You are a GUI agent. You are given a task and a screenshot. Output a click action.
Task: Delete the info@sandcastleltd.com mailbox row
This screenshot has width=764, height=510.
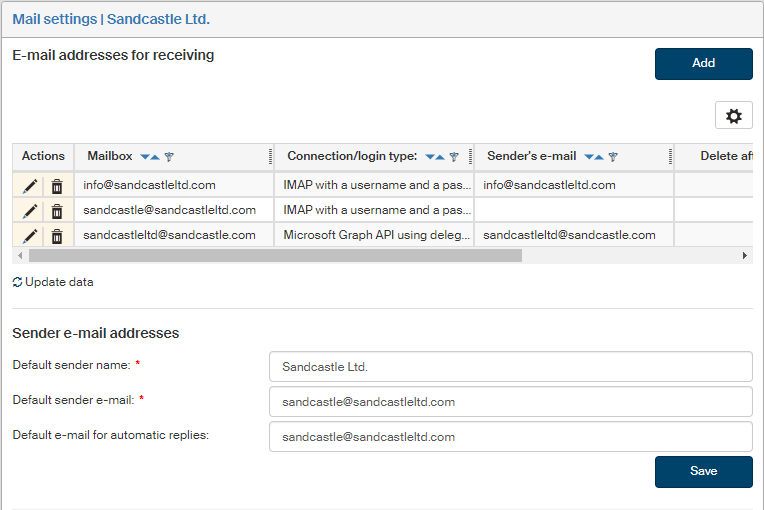point(57,185)
